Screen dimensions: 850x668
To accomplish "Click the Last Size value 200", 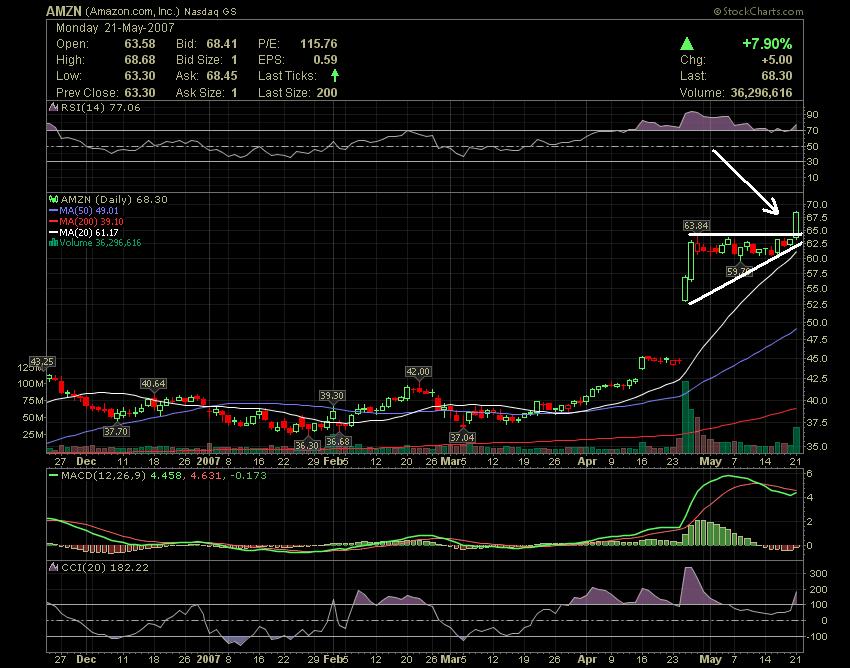I will 327,93.
